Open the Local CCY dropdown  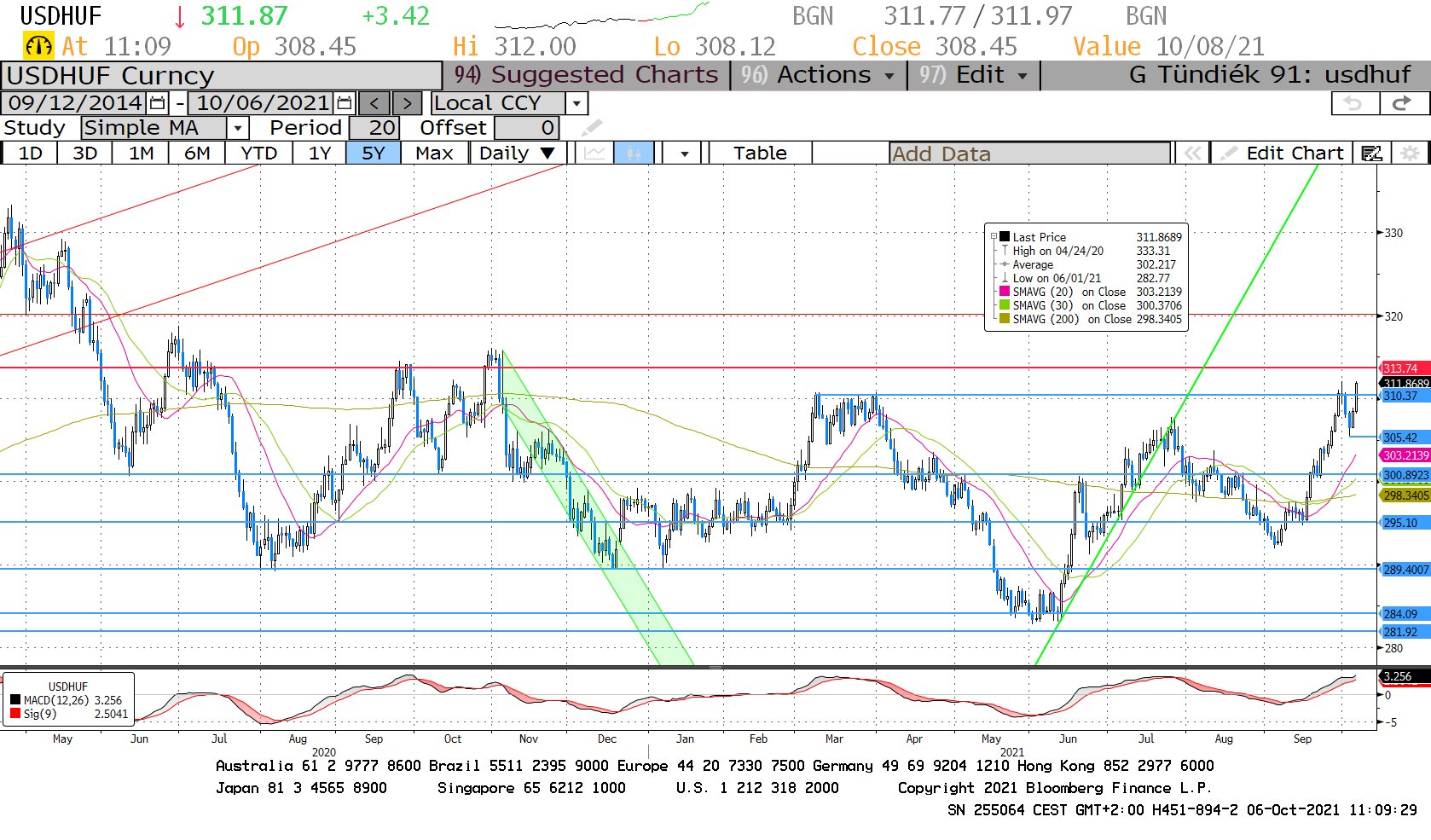click(x=577, y=103)
